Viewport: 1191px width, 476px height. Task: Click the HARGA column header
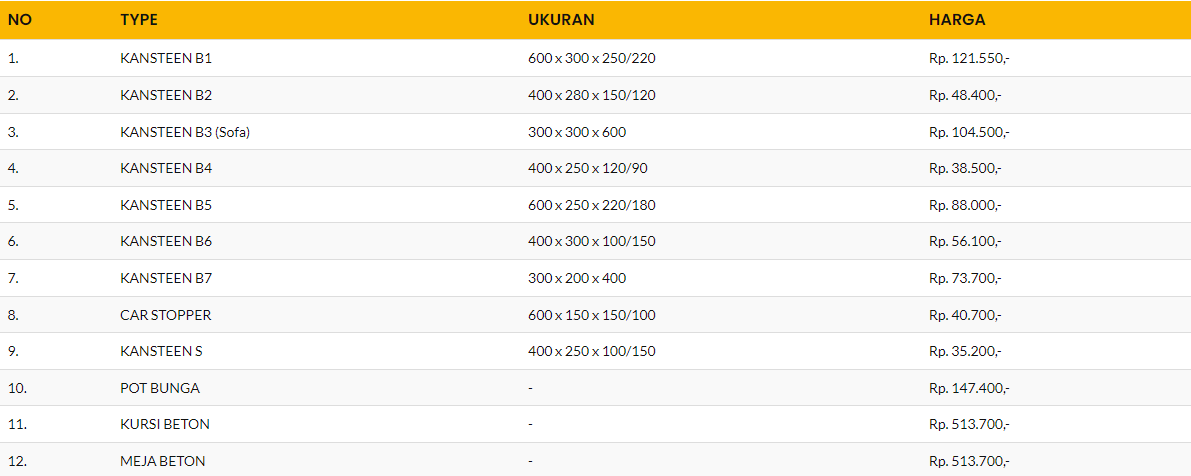click(957, 19)
